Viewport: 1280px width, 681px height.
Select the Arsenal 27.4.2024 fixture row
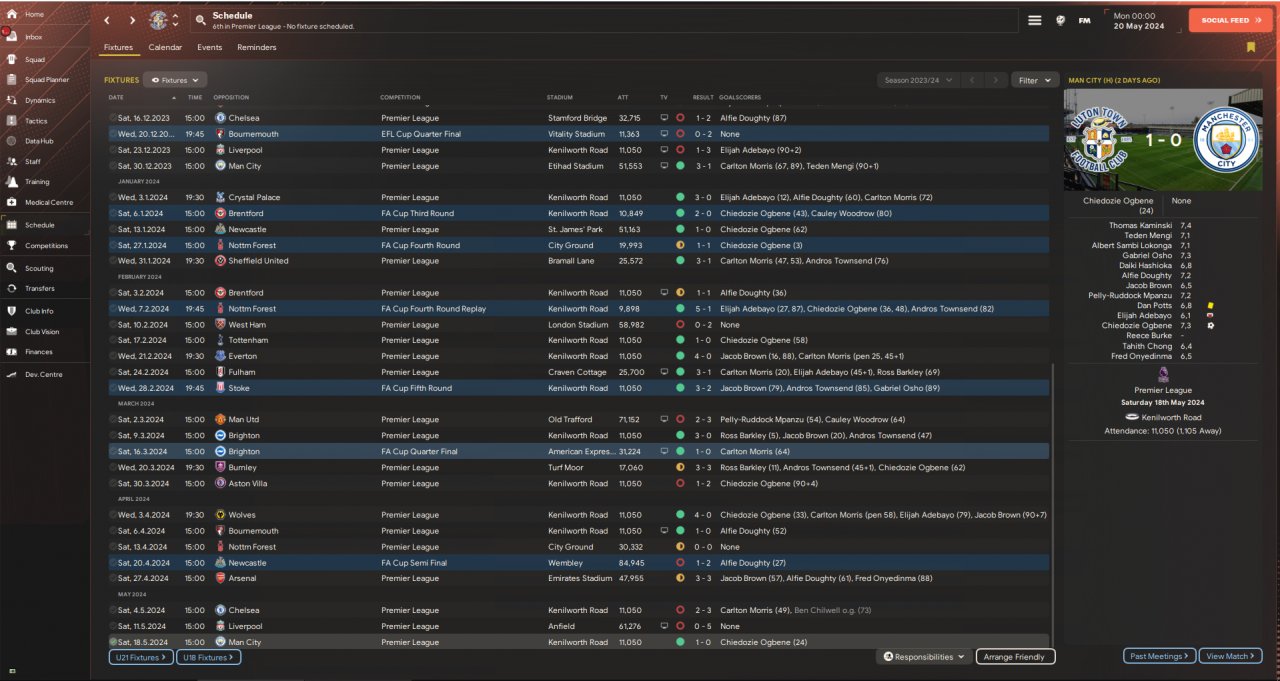tap(578, 578)
